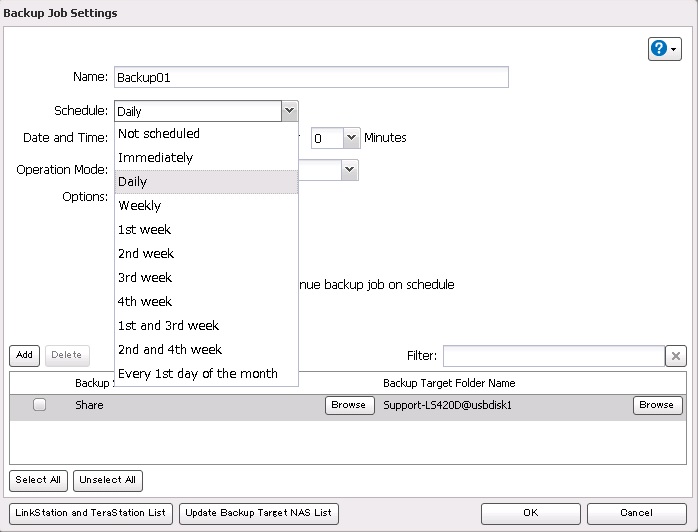The width and height of the screenshot is (698, 532).
Task: Choose 1st week schedule option
Action: (206, 230)
